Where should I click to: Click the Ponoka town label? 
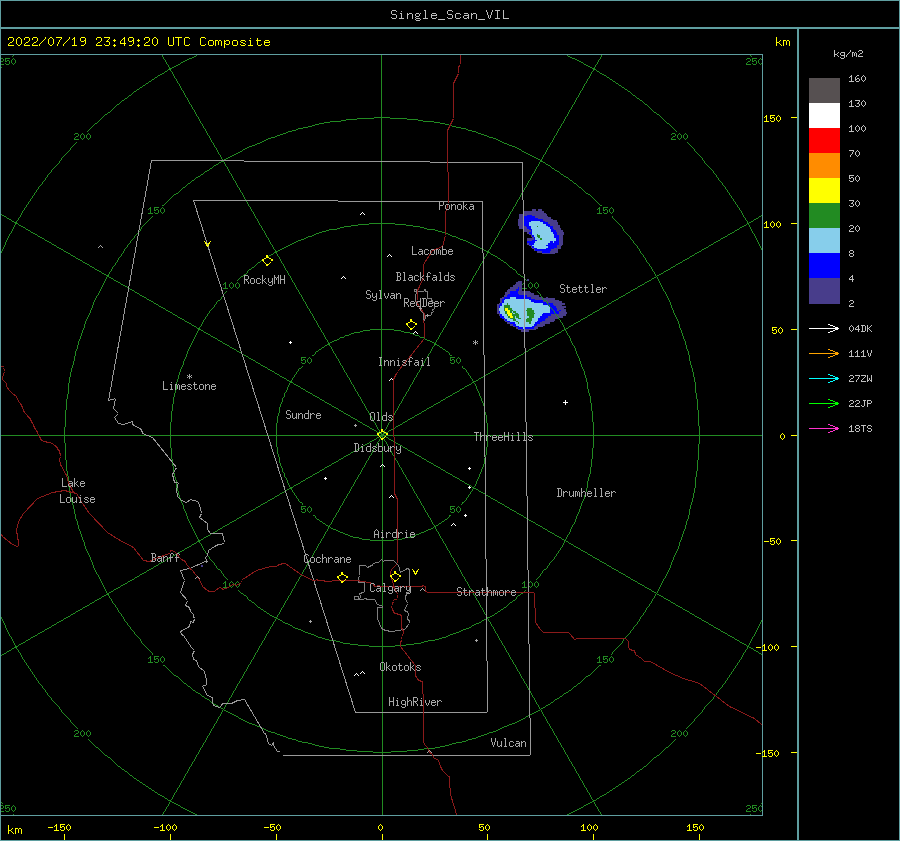456,206
